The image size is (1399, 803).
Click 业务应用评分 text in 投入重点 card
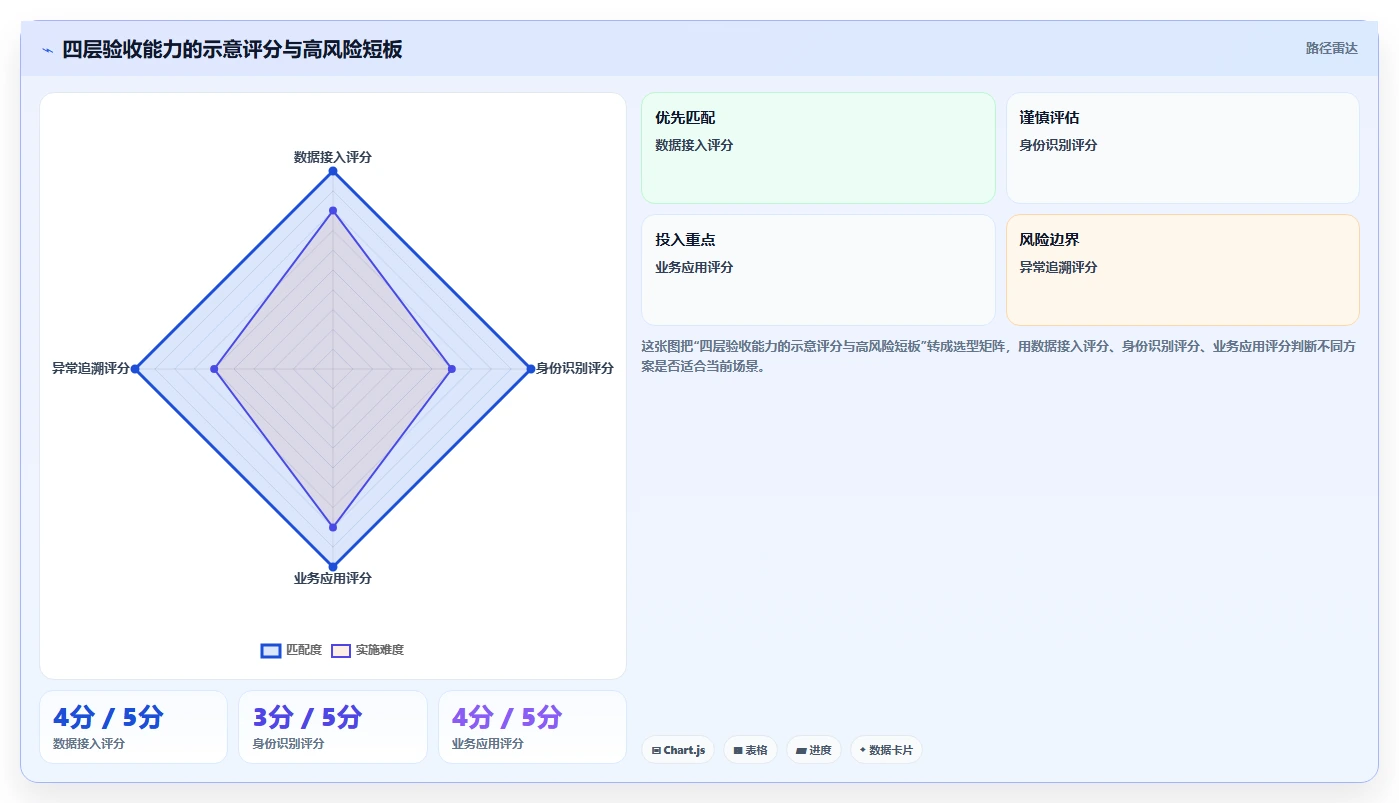tap(694, 267)
